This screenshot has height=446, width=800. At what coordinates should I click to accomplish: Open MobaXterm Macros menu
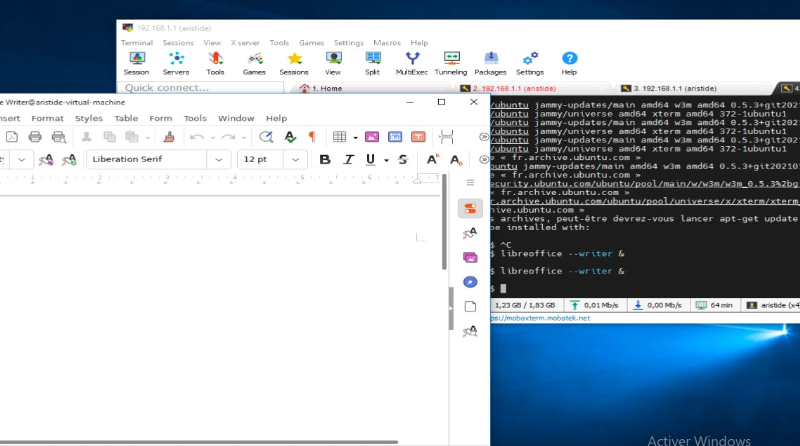[387, 43]
